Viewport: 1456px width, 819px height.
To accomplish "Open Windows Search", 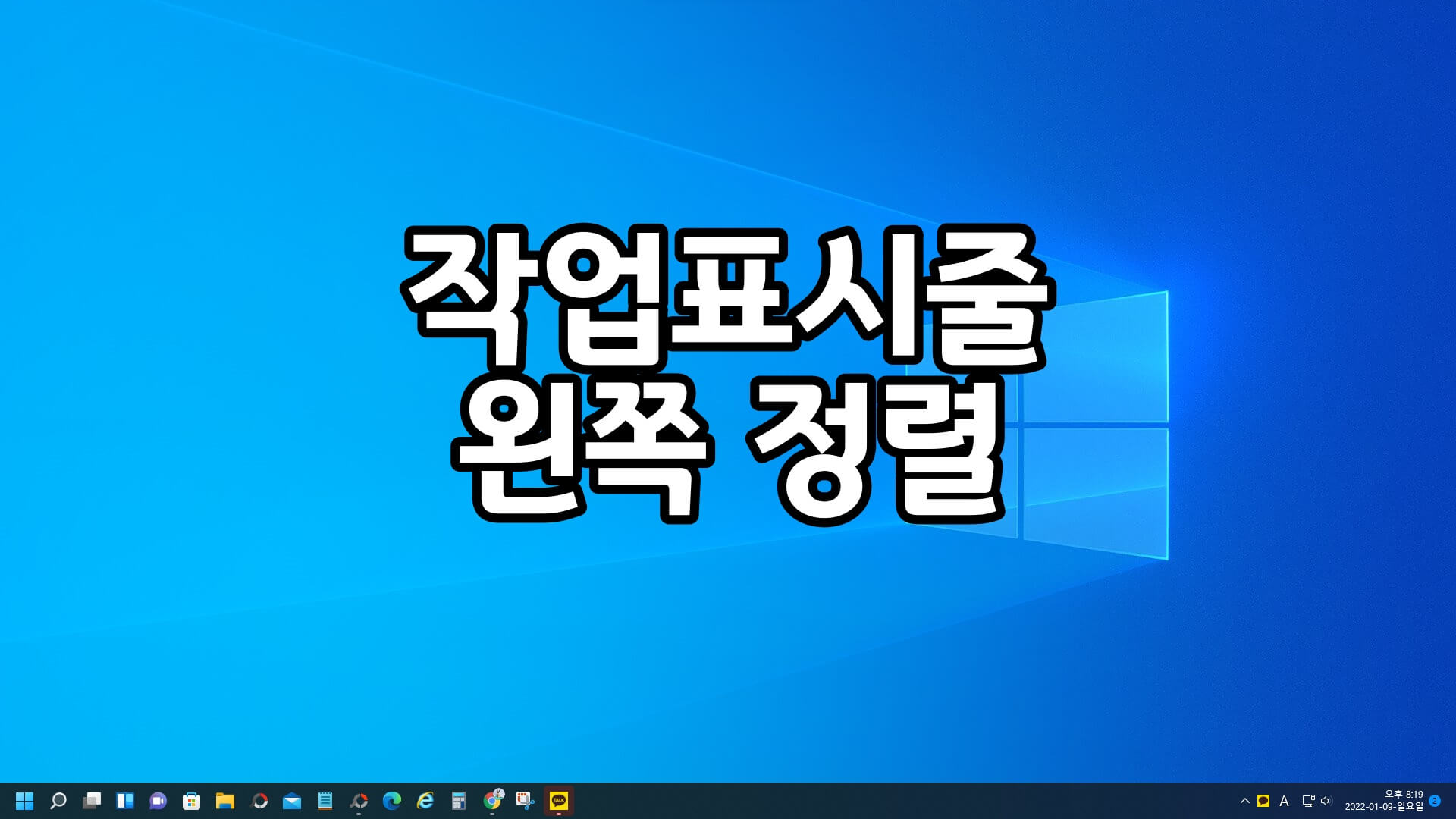I will click(58, 800).
